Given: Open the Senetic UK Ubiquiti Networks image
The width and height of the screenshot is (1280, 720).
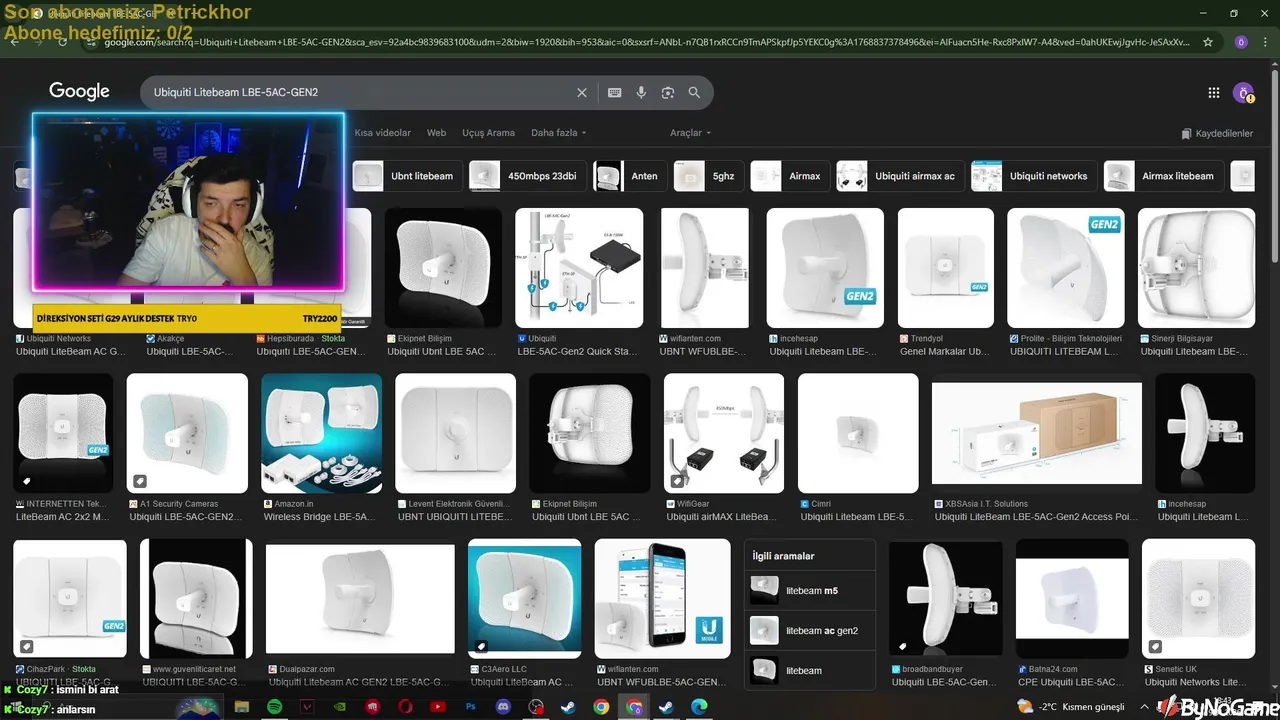Looking at the screenshot, I should click(1198, 599).
